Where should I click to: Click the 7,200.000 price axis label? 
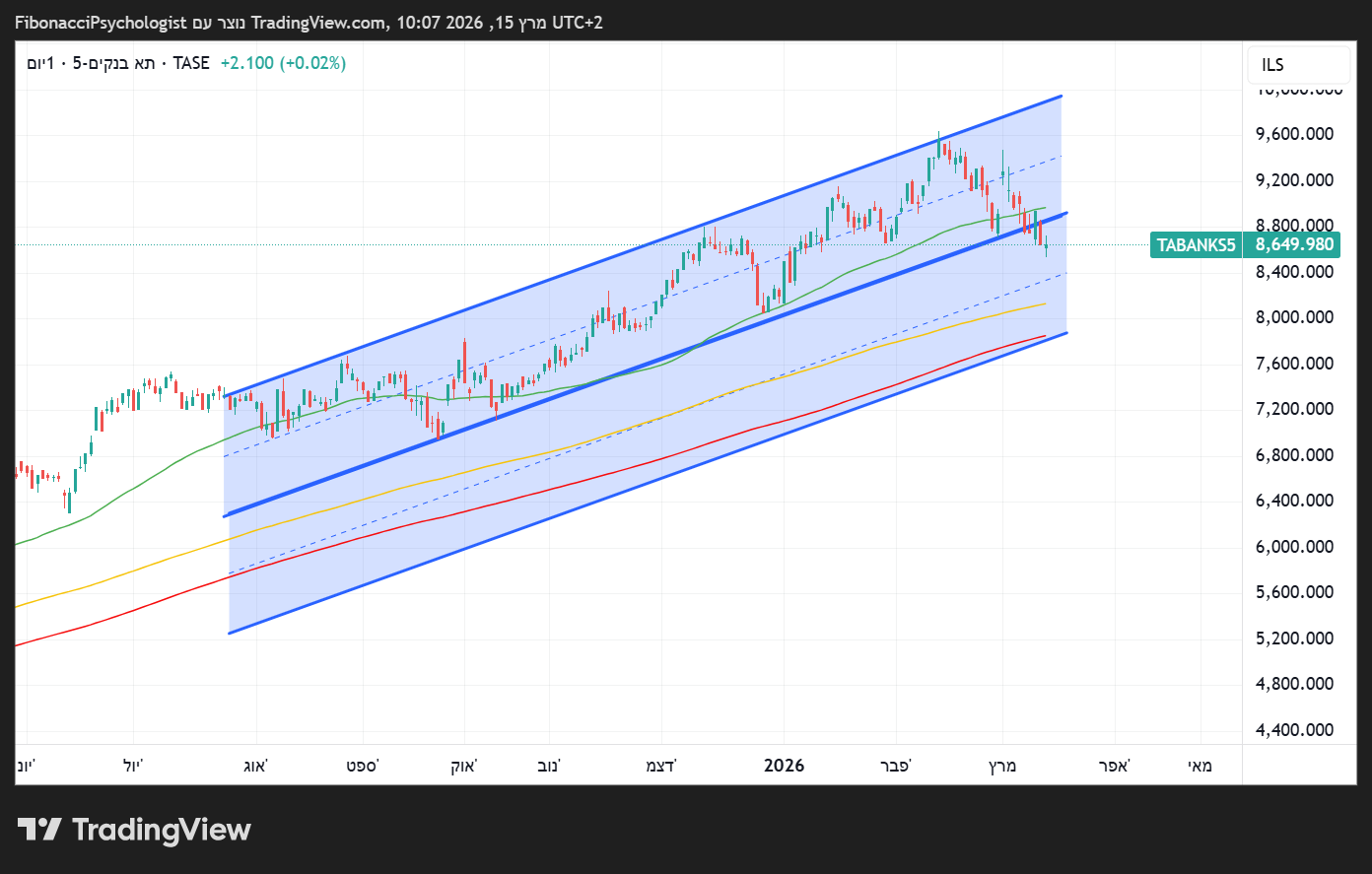pyautogui.click(x=1294, y=409)
